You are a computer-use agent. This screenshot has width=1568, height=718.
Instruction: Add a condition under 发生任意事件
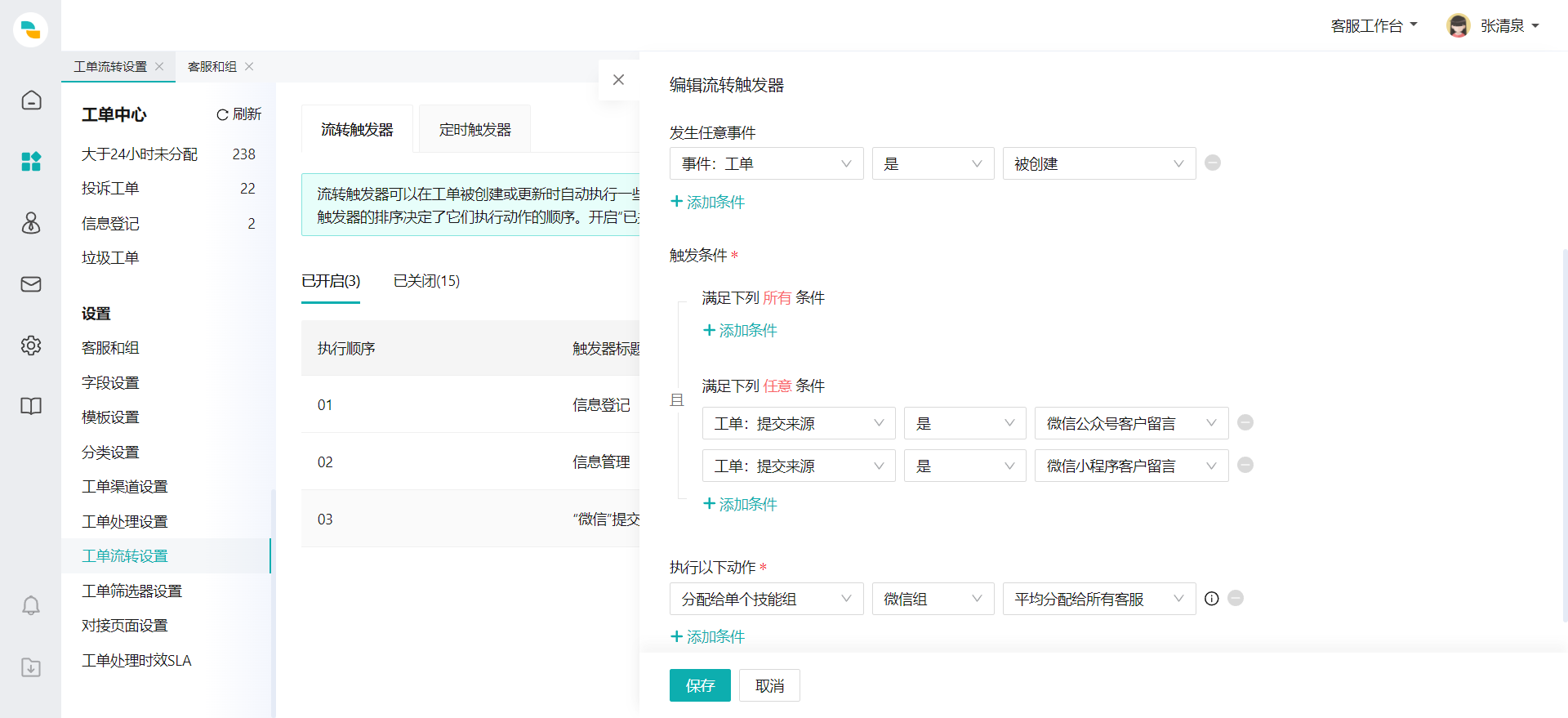tap(707, 202)
